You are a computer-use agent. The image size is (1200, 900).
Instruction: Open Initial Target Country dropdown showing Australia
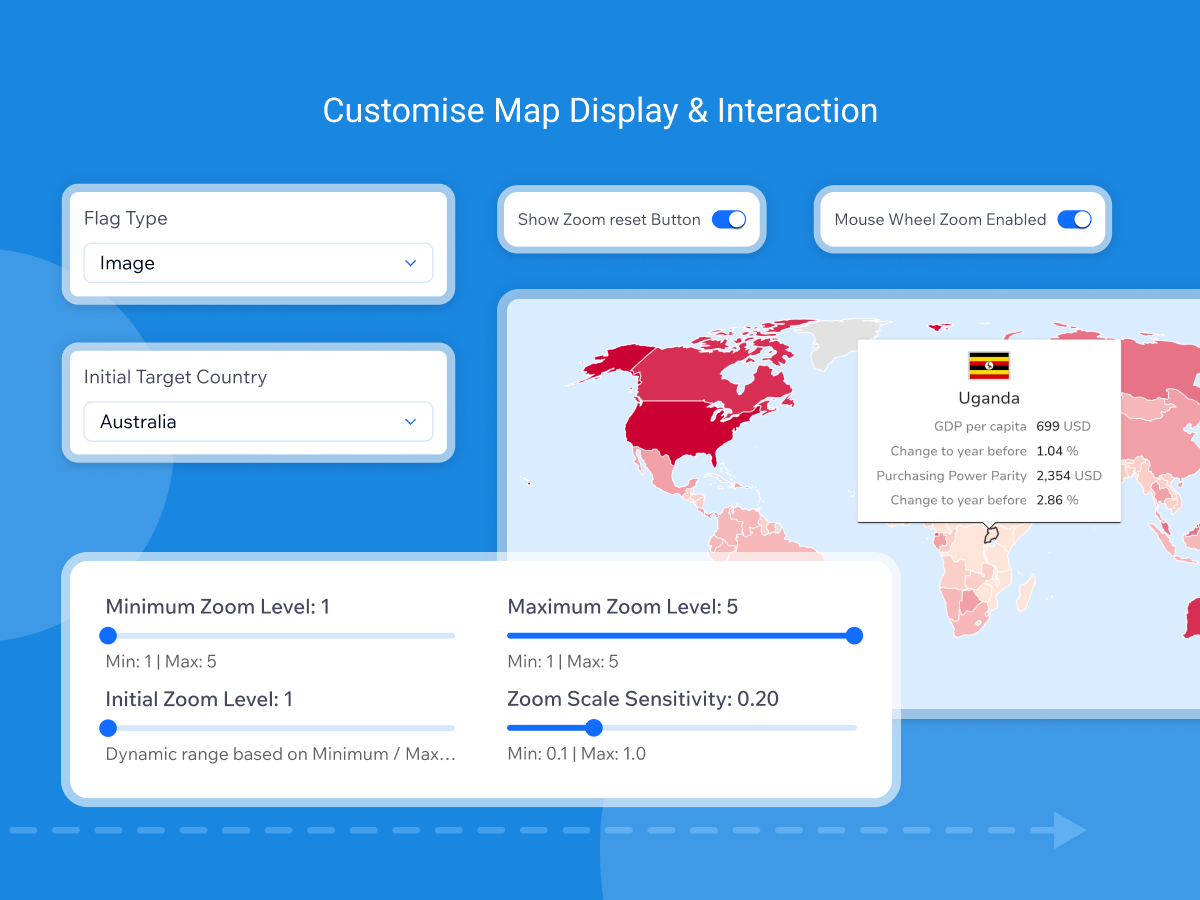pos(258,422)
